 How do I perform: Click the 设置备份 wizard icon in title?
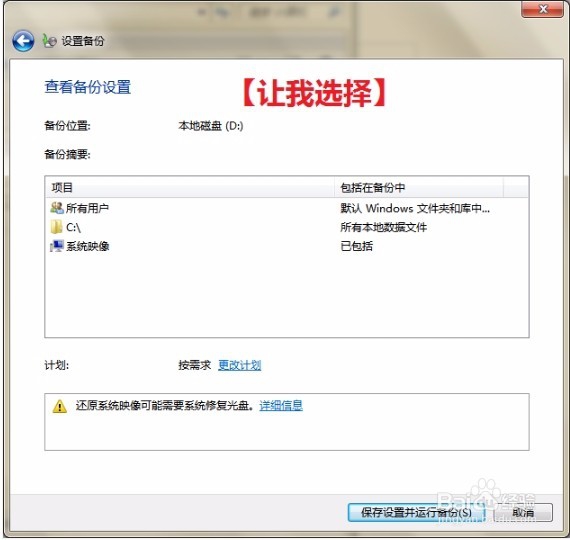[x=49, y=41]
